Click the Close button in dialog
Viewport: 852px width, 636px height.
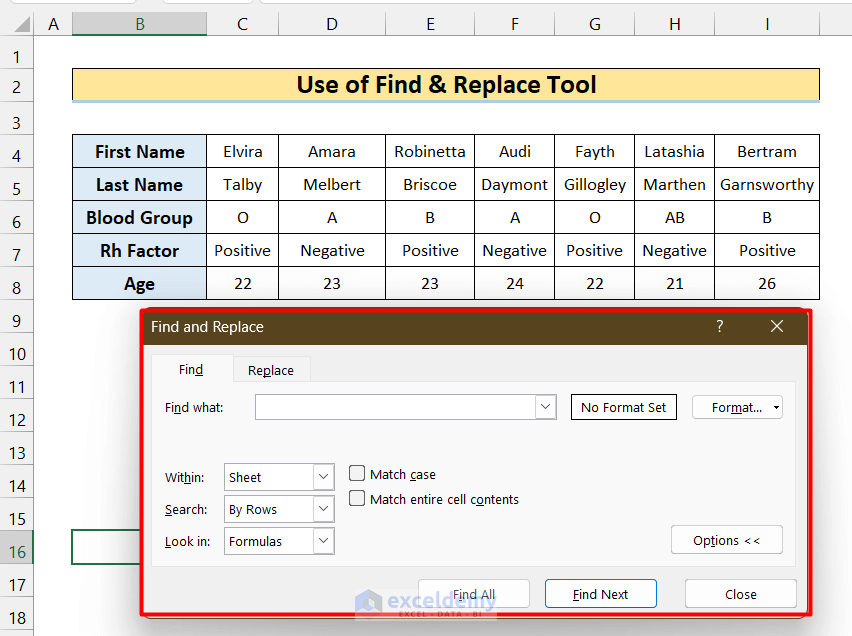click(740, 594)
